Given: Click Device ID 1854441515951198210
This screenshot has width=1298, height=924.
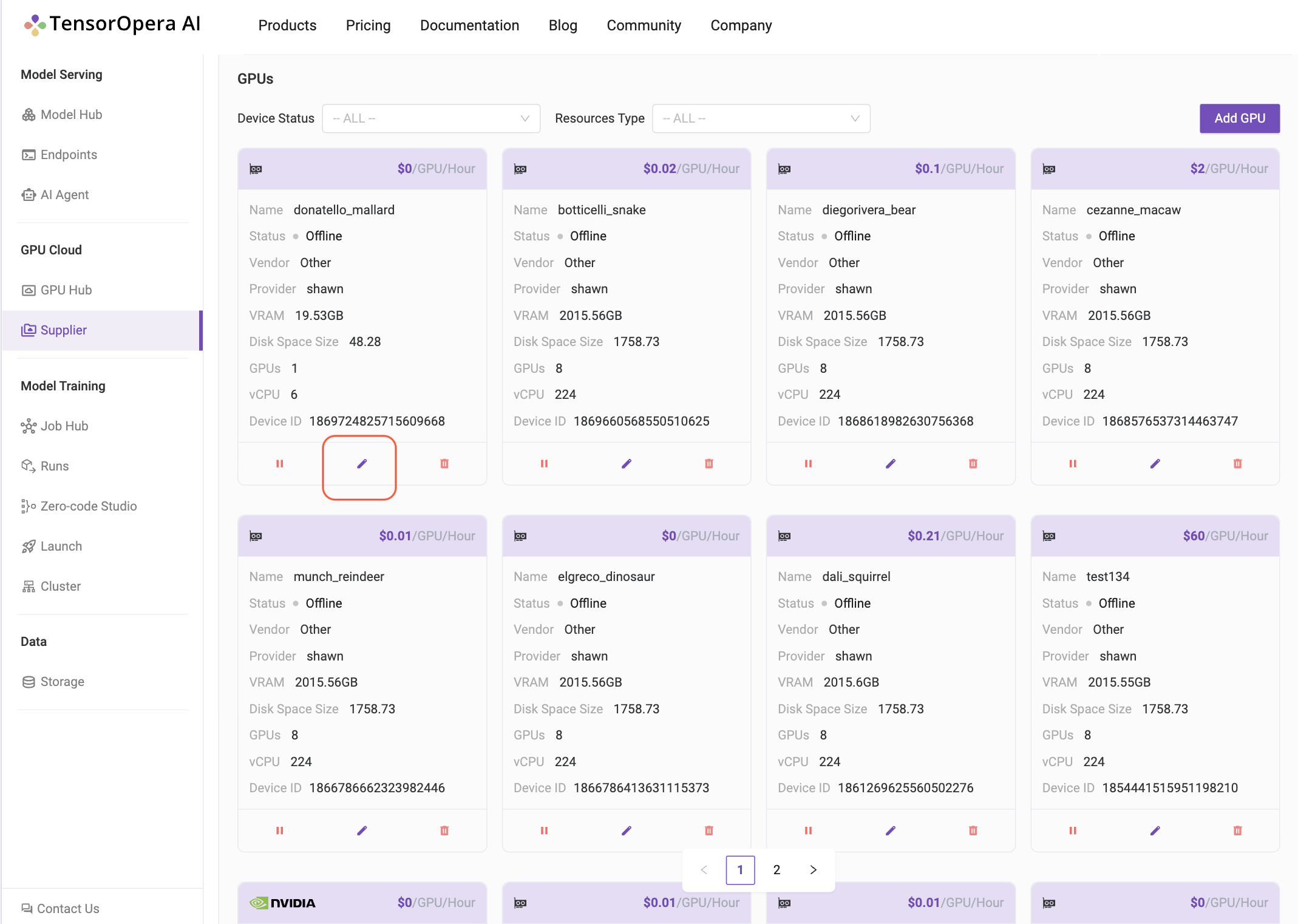Looking at the screenshot, I should pos(1170,788).
